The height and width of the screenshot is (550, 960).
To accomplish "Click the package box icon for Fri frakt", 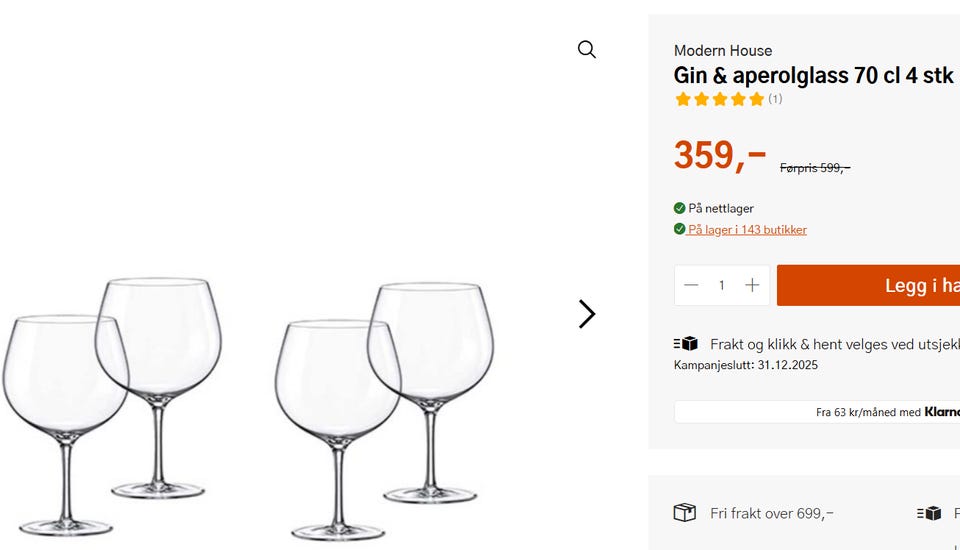I will [x=685, y=513].
